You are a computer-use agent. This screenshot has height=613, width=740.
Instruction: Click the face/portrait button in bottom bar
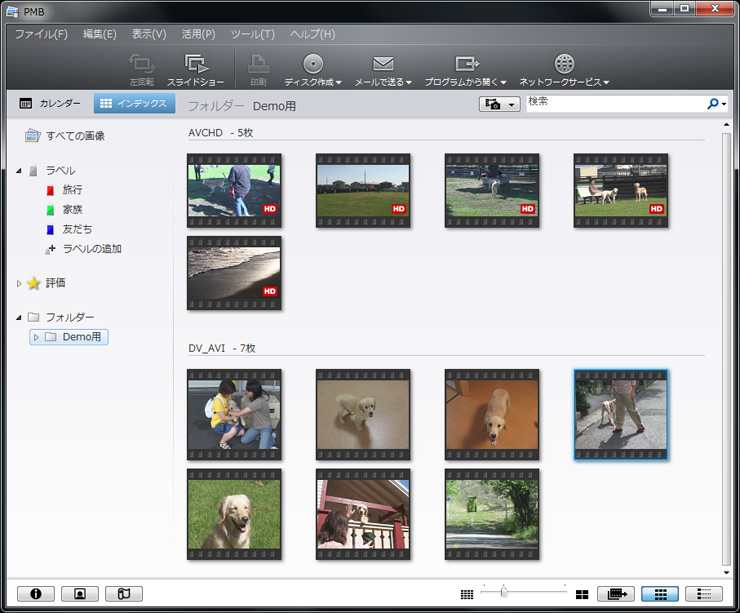pyautogui.click(x=79, y=593)
